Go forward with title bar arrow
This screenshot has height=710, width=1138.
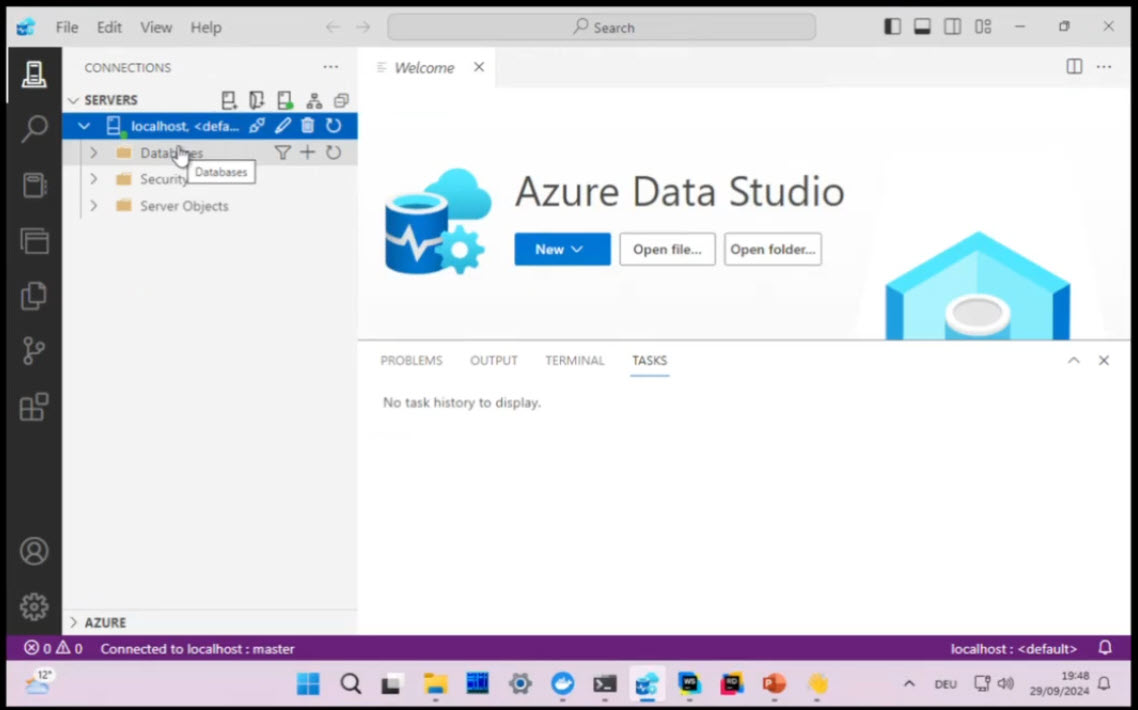pos(363,27)
